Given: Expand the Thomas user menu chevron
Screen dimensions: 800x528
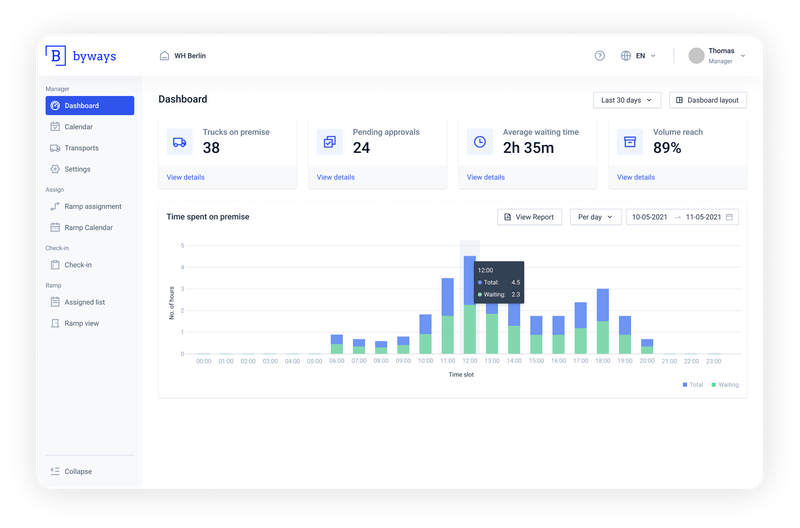Looking at the screenshot, I should 743,56.
